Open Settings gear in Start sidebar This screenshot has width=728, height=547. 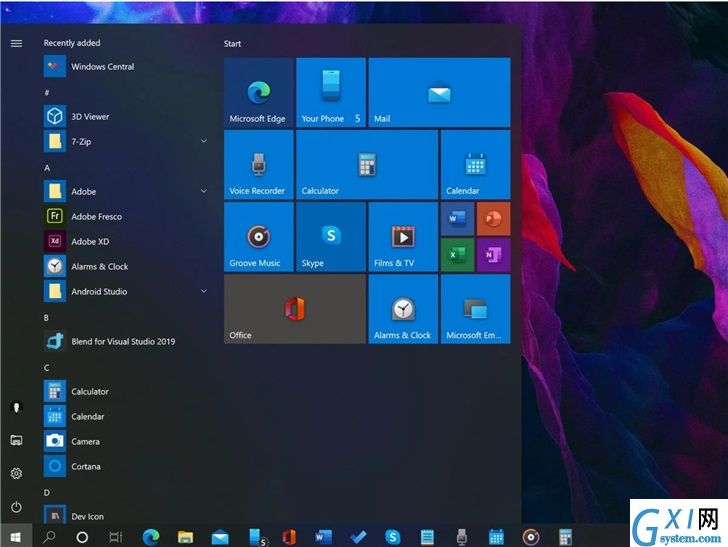tap(16, 474)
